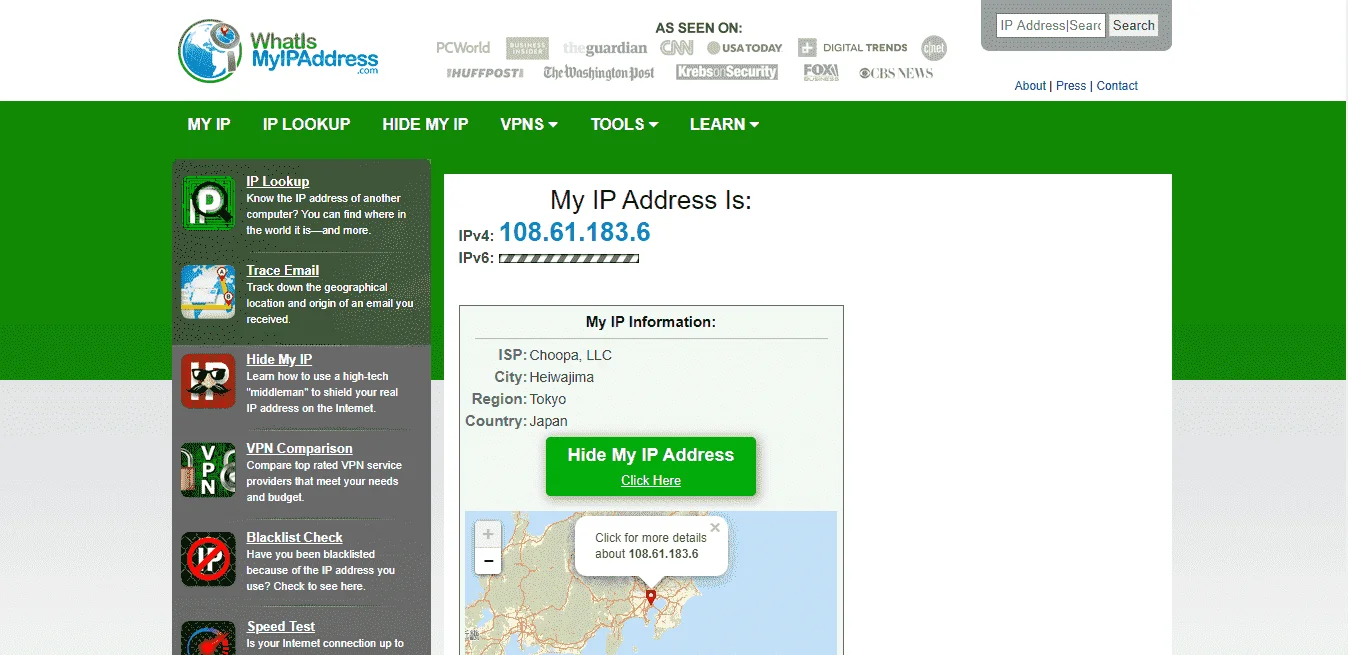Image resolution: width=1348 pixels, height=655 pixels.
Task: Expand the TOOLS dropdown menu
Action: (624, 124)
